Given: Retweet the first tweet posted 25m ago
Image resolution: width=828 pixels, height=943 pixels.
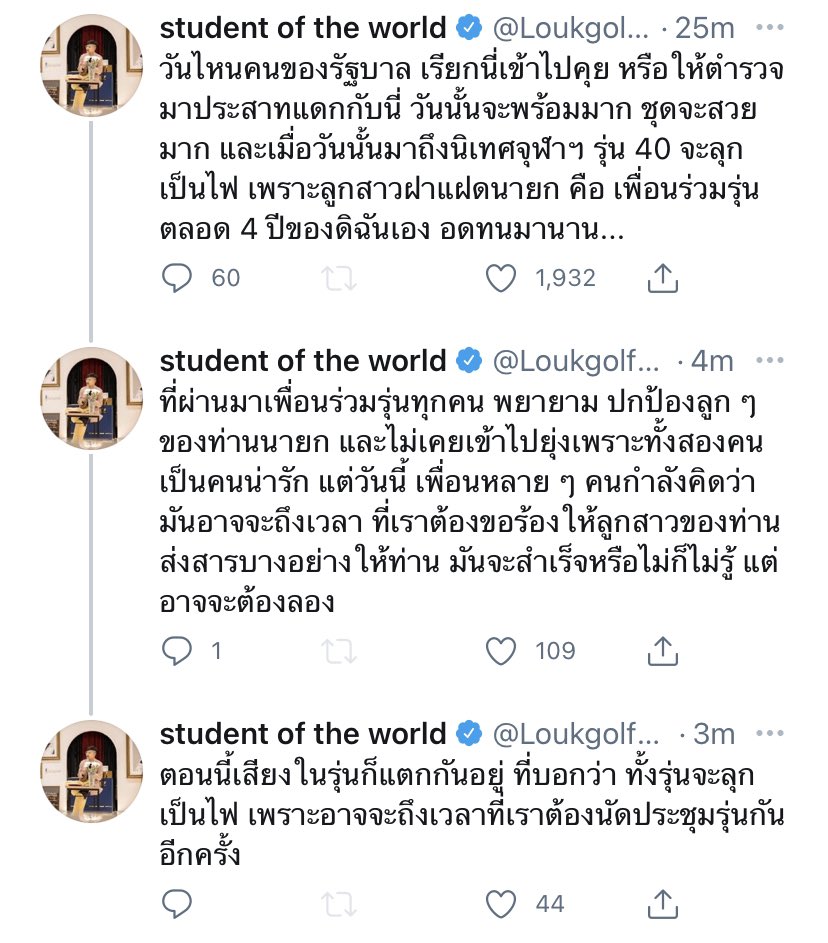Looking at the screenshot, I should coord(341,279).
